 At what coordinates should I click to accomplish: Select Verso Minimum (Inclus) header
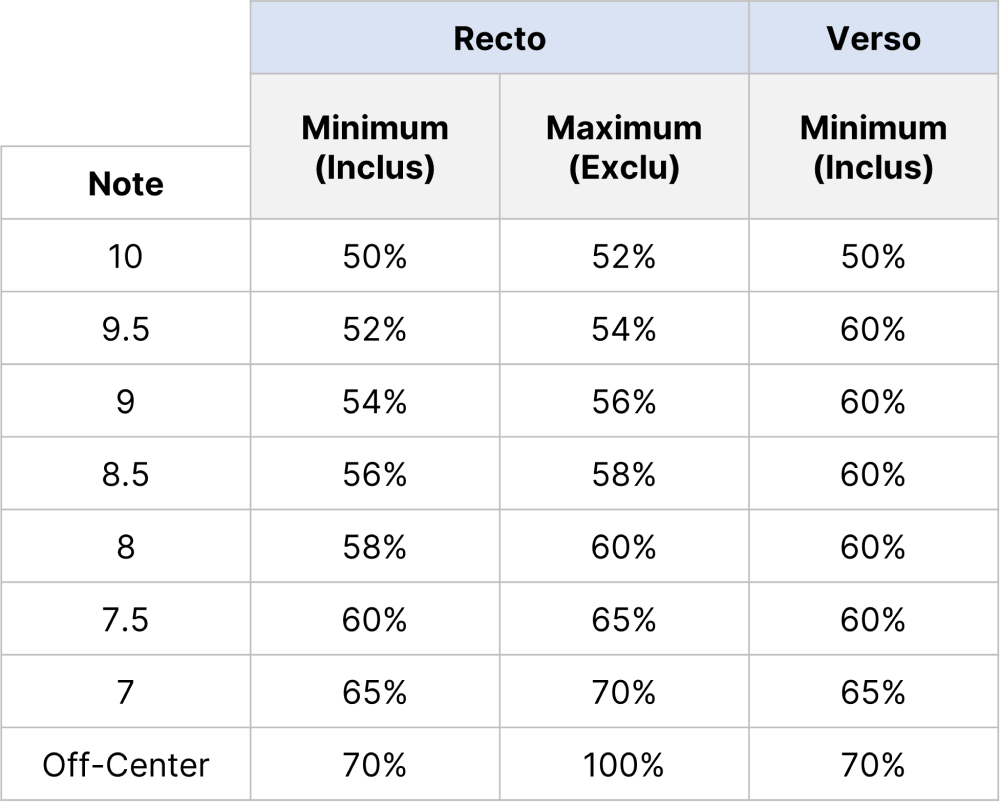click(x=873, y=147)
